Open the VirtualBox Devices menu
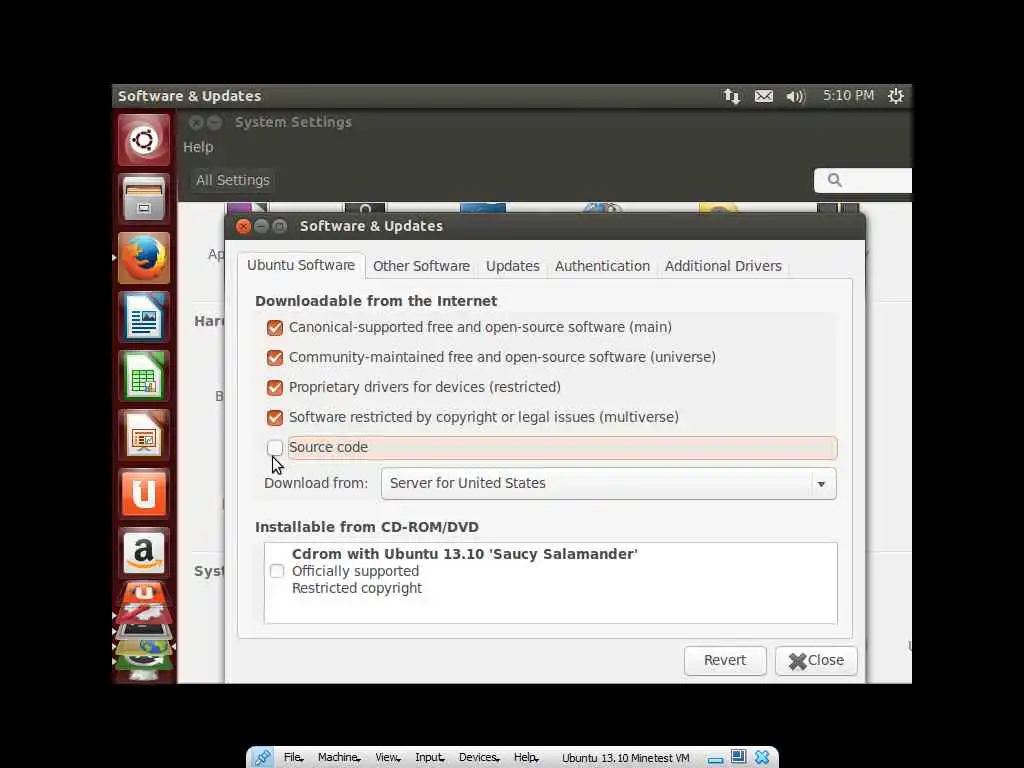Screen dimensions: 1024x768 point(479,758)
